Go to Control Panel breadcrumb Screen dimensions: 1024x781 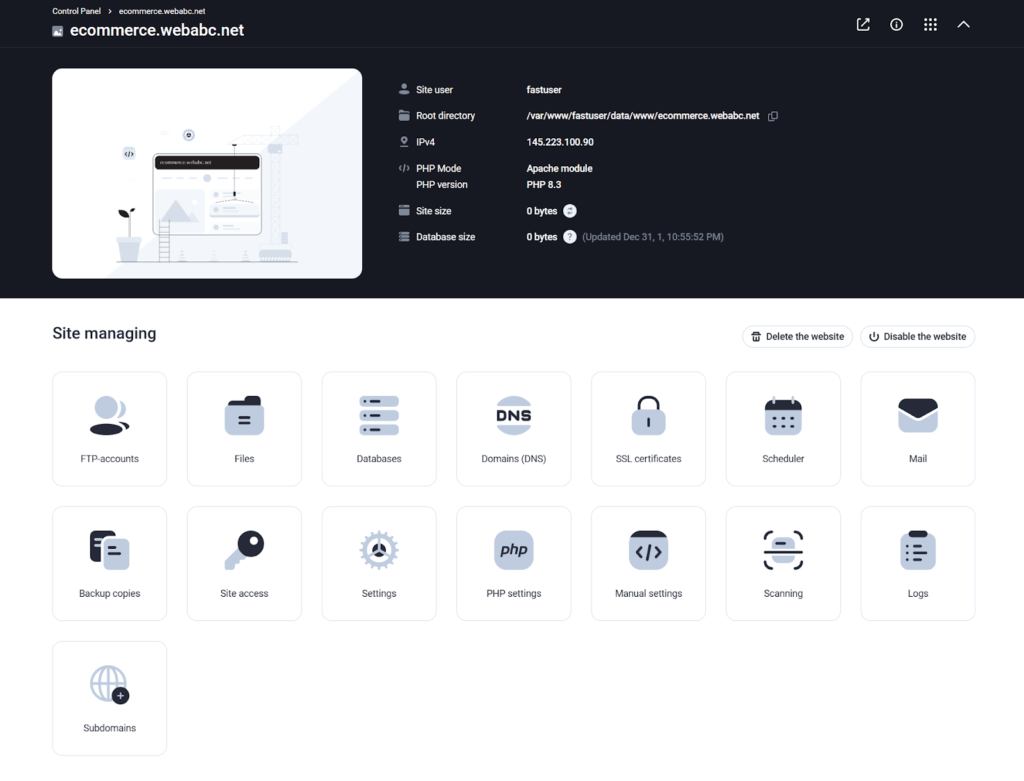pos(76,11)
